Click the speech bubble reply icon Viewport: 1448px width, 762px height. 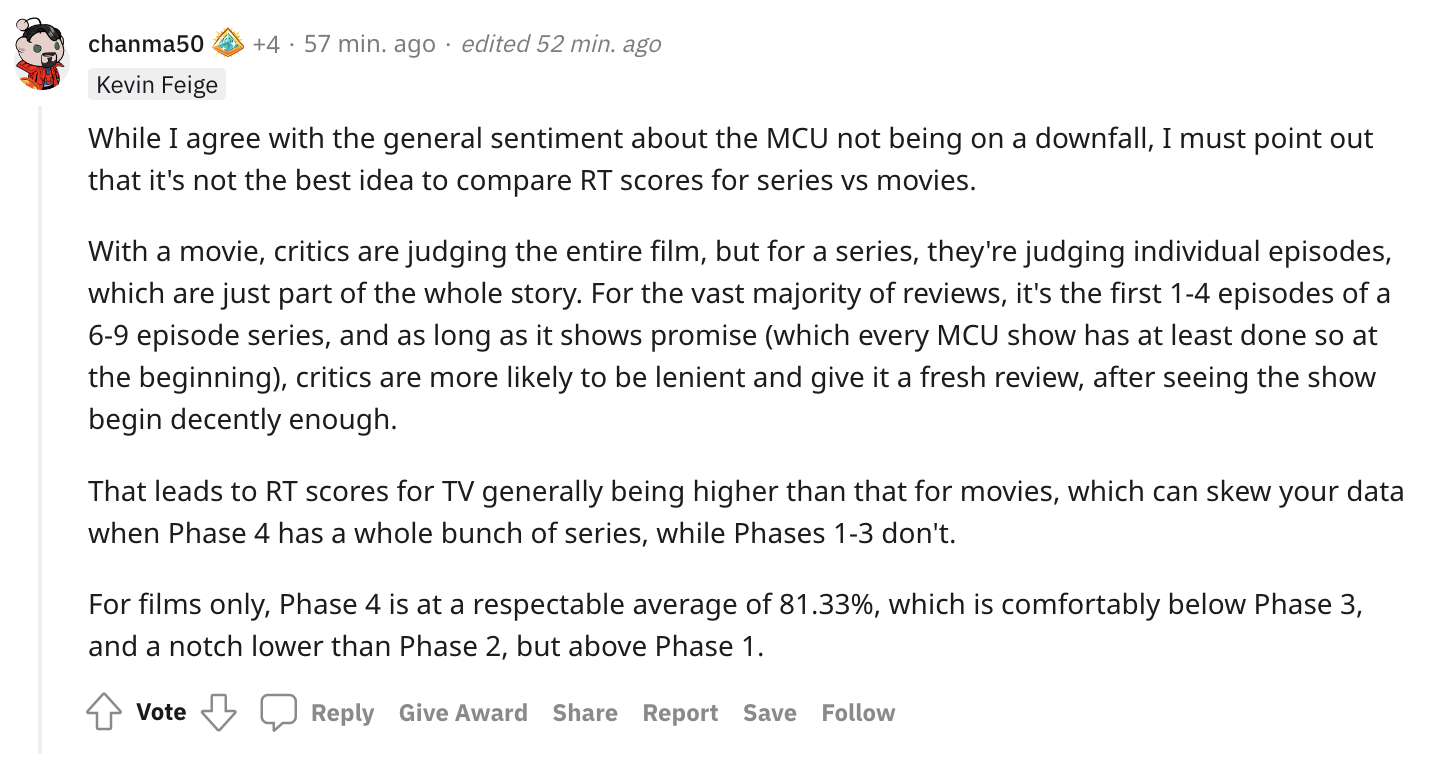278,713
